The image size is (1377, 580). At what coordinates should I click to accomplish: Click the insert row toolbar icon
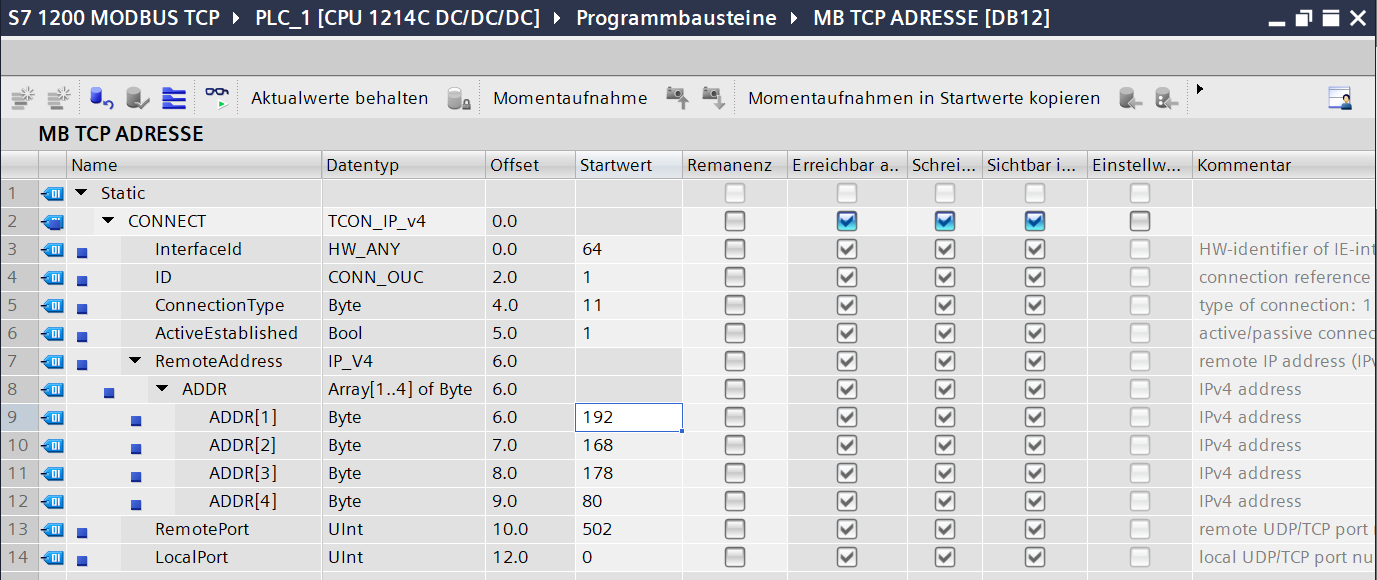(22, 98)
